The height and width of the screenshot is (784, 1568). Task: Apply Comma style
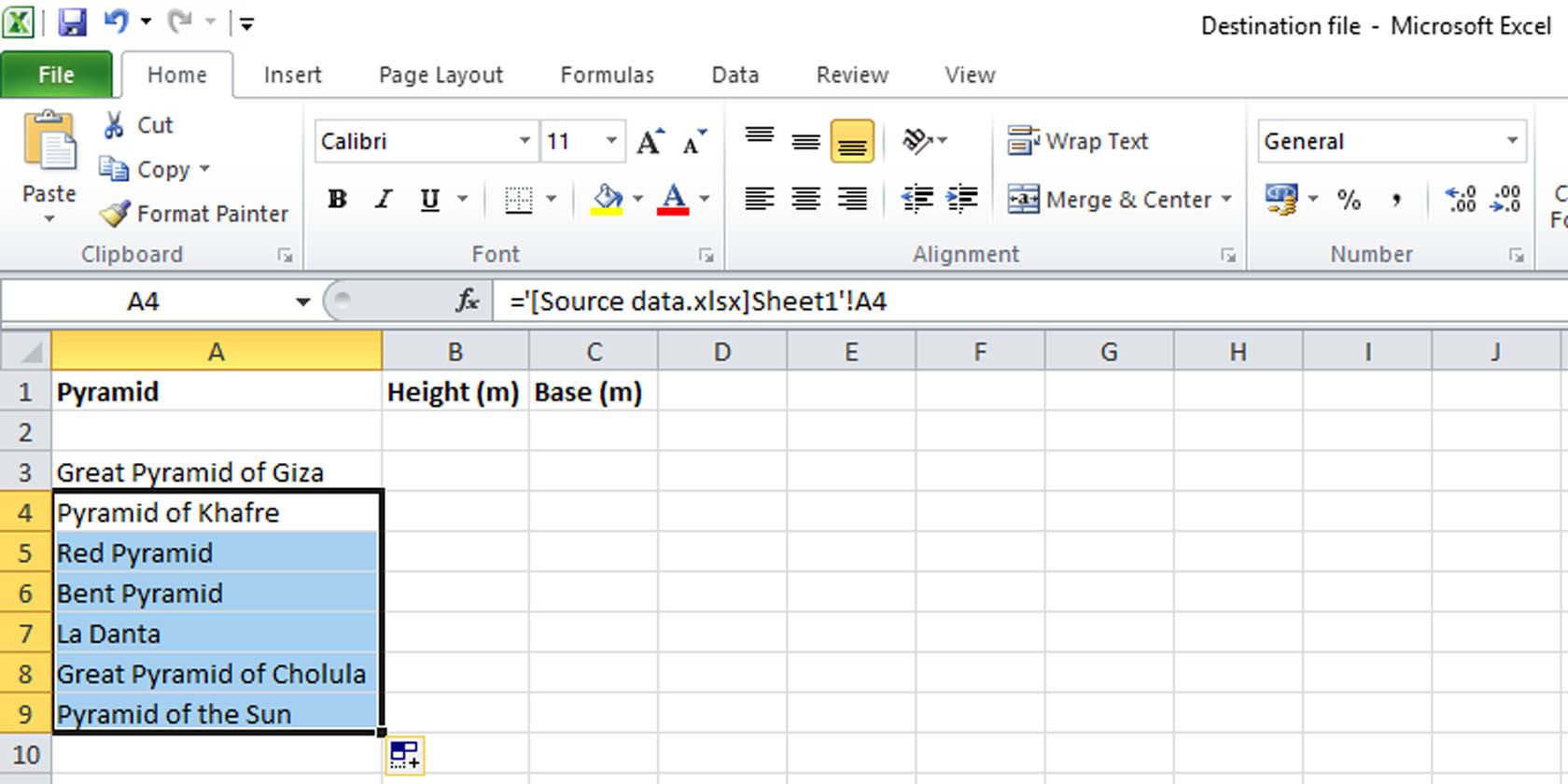(x=1395, y=199)
